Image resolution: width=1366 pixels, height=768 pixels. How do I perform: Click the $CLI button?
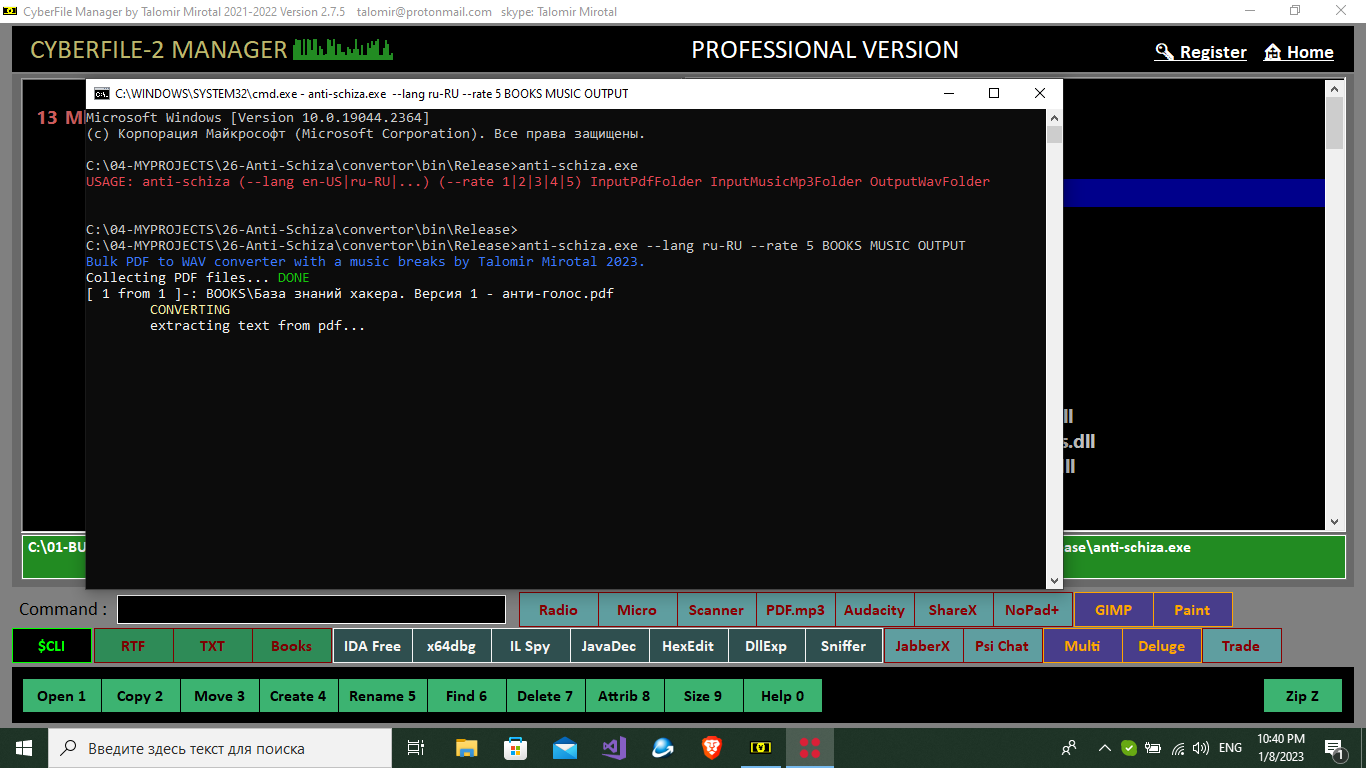point(51,646)
